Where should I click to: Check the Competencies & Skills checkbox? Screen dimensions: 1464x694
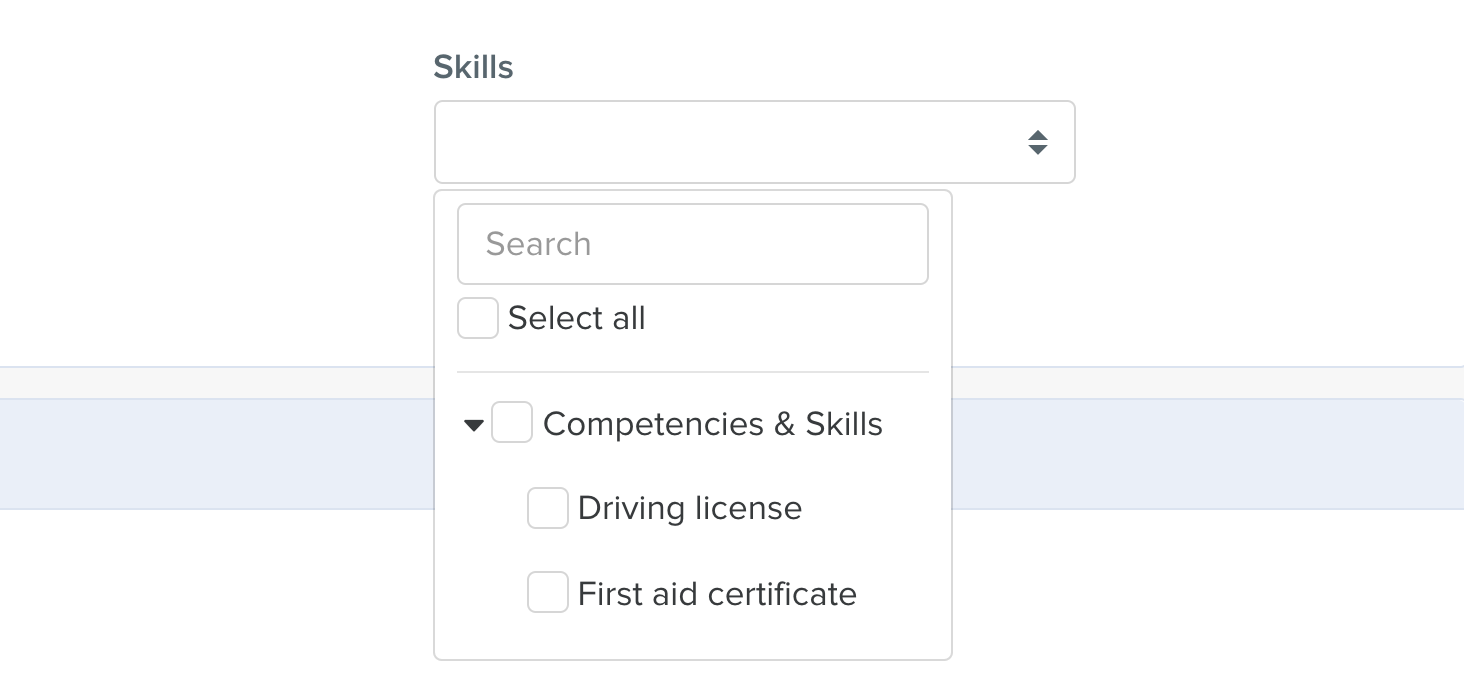pyautogui.click(x=512, y=422)
